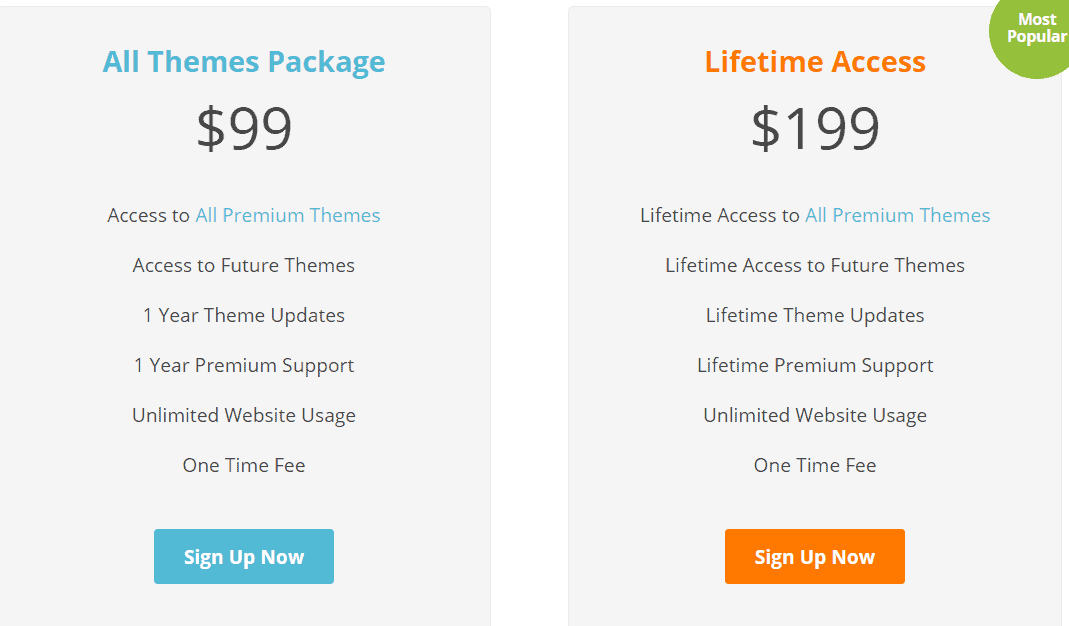1069x626 pixels.
Task: Click Access to text in All Themes Package
Action: (149, 215)
